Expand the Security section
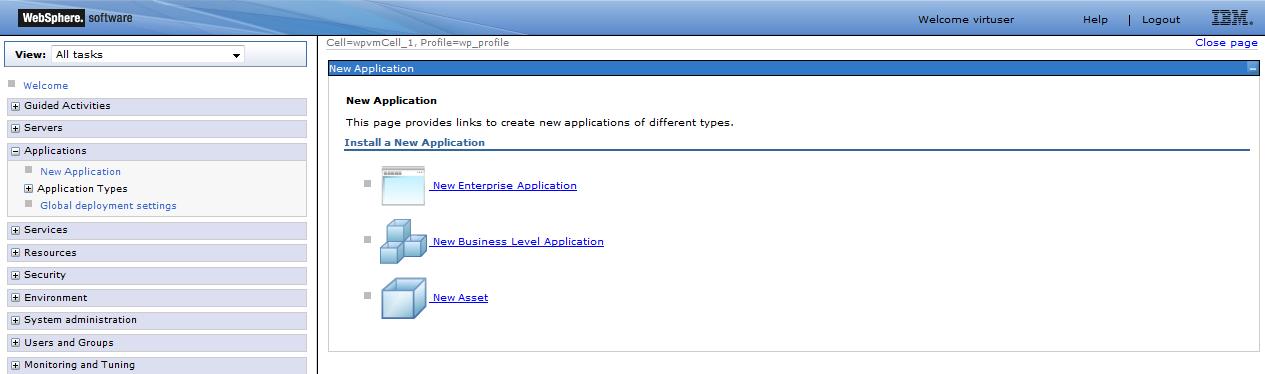 (15, 275)
